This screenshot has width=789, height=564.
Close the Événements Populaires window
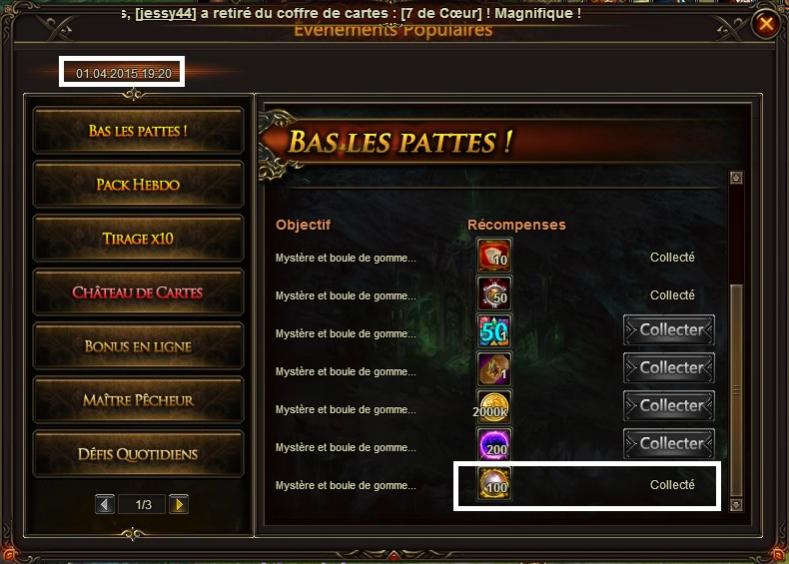pyautogui.click(x=766, y=23)
